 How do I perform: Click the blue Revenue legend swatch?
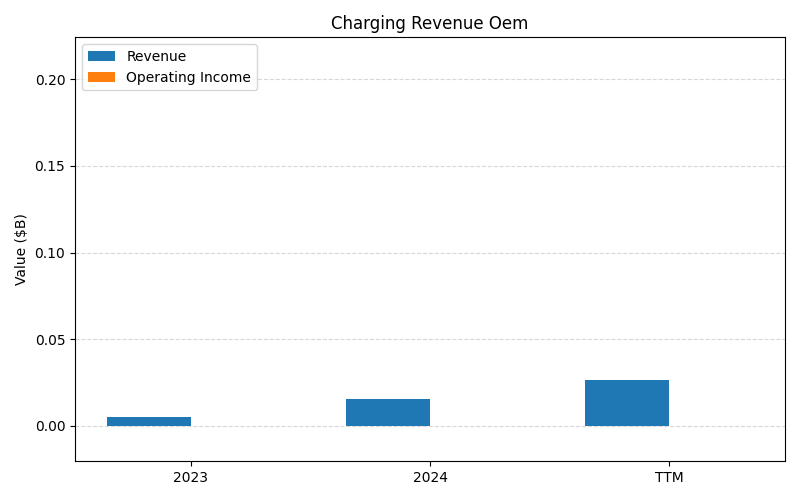pos(102,56)
